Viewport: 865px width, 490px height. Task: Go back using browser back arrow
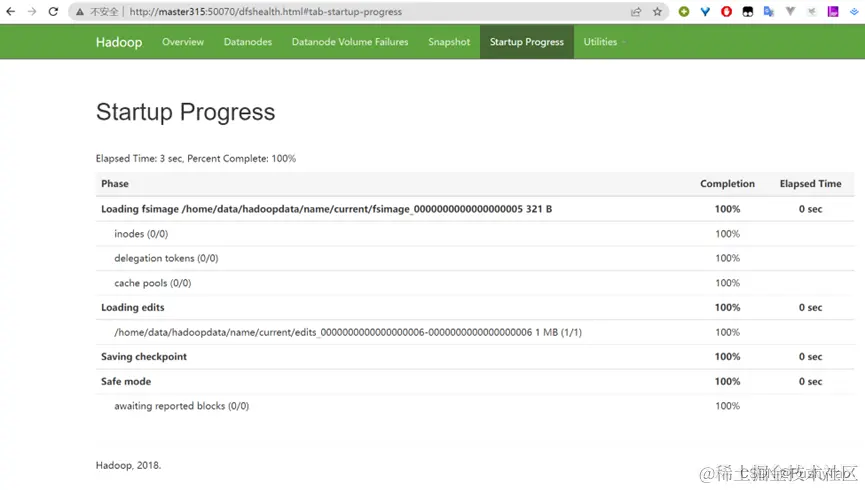[x=10, y=12]
